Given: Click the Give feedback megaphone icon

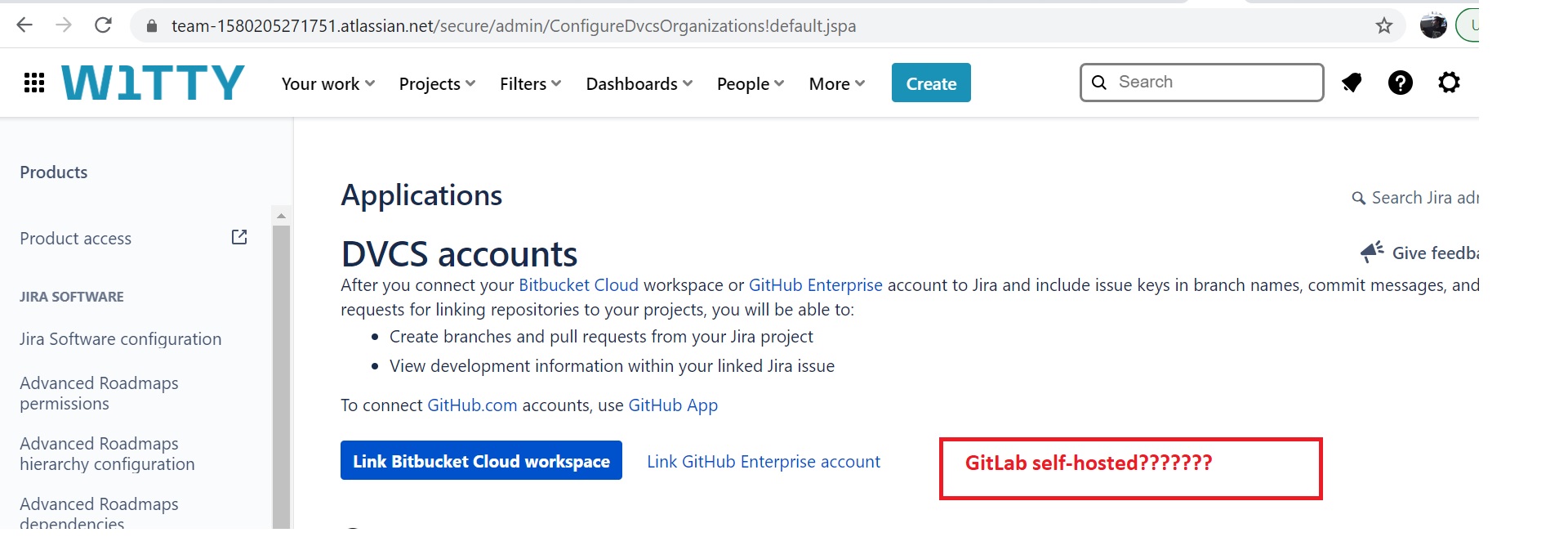Looking at the screenshot, I should [1372, 252].
